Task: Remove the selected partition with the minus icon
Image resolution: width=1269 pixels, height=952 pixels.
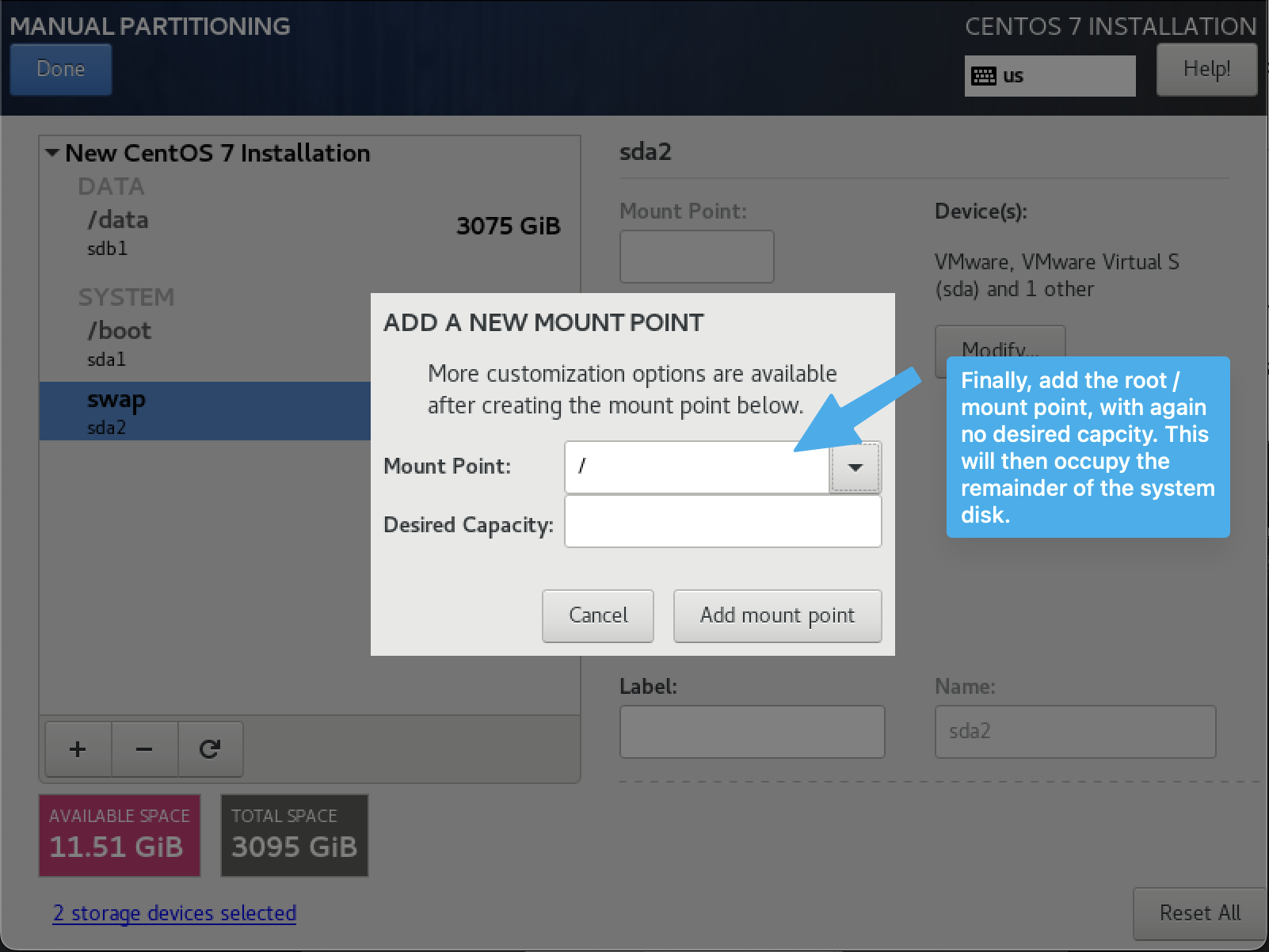Action: coord(144,748)
